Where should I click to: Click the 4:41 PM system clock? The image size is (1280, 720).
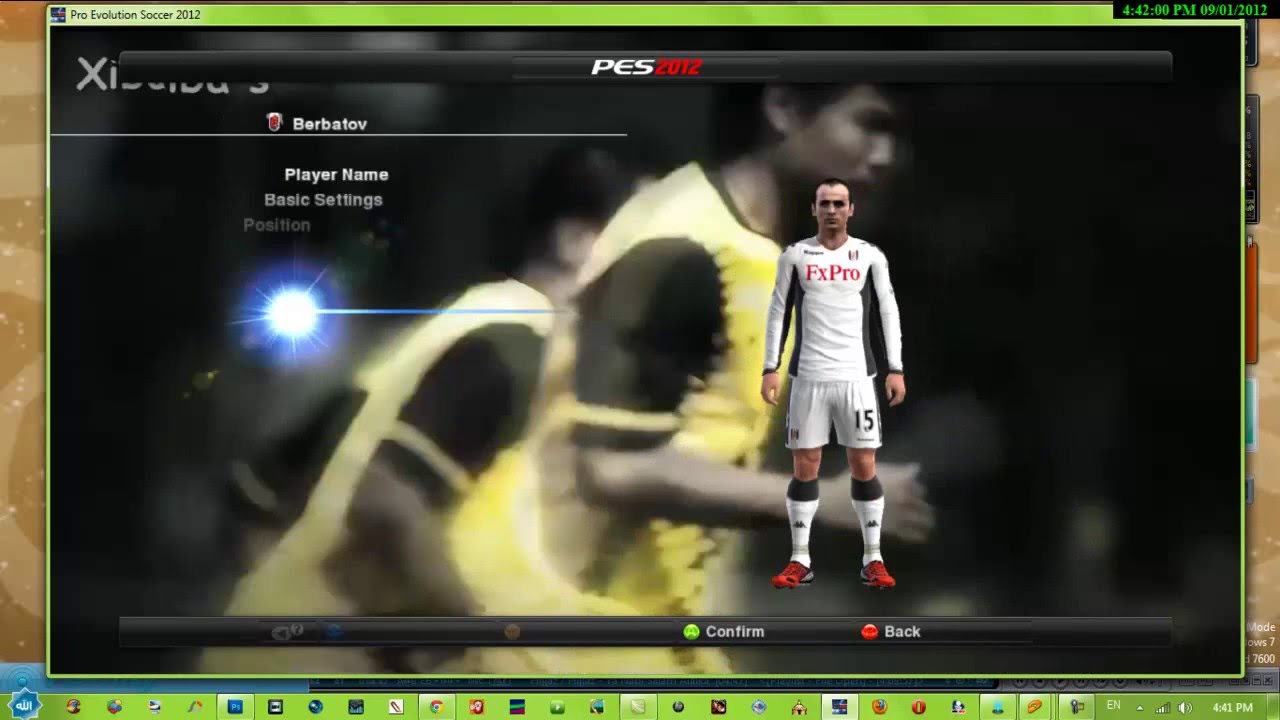[1232, 707]
